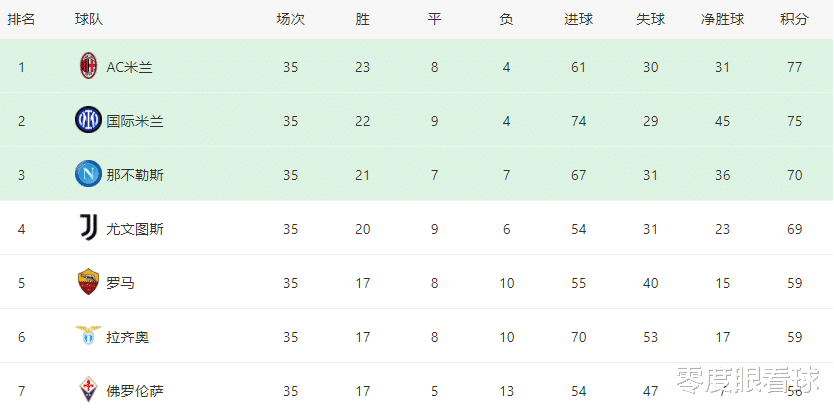This screenshot has height=412, width=834.
Task: Click the AC Milan club crest
Action: pos(88,66)
